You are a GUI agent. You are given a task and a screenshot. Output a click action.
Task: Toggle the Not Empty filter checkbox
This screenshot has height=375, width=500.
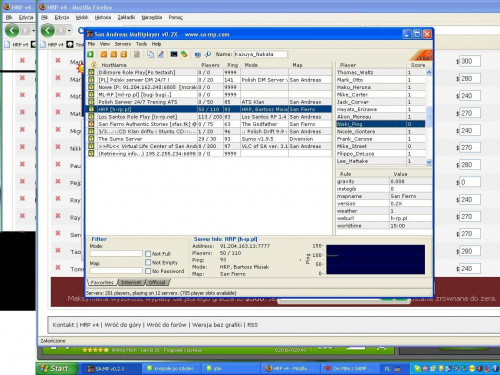[148, 263]
